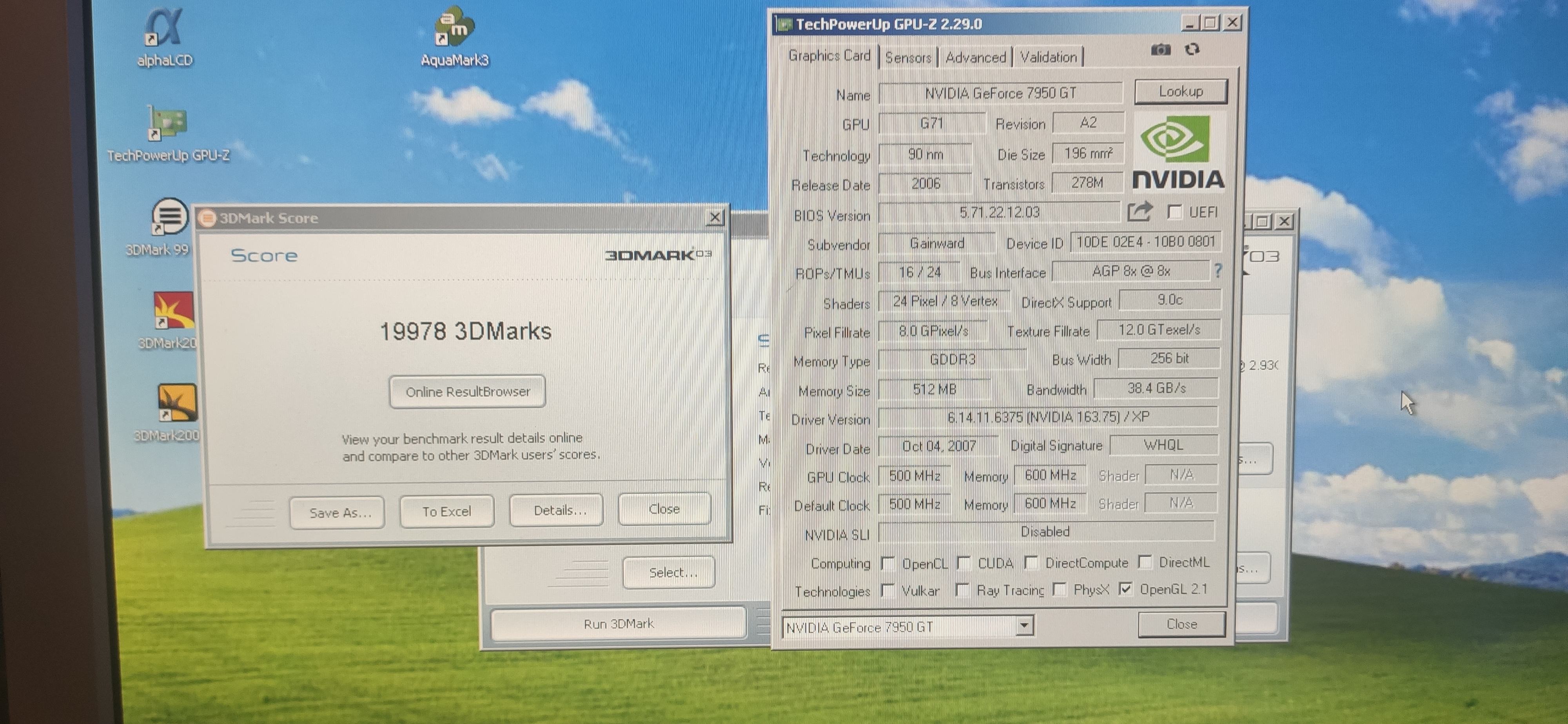Refresh GPU-Z data with the refresh icon
The height and width of the screenshot is (724, 1568).
[1192, 49]
